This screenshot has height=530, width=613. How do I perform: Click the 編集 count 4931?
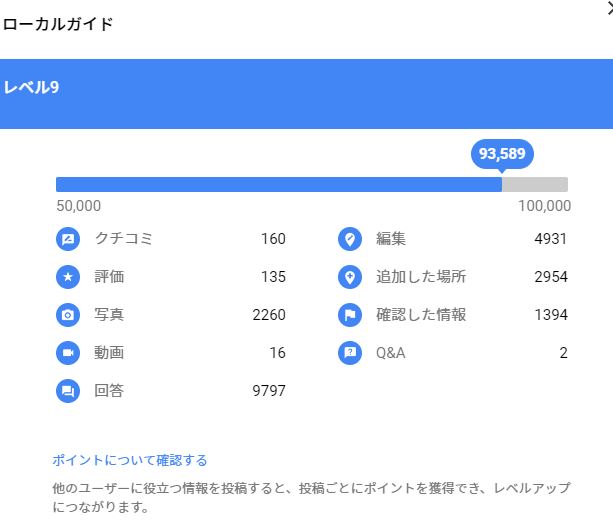551,239
